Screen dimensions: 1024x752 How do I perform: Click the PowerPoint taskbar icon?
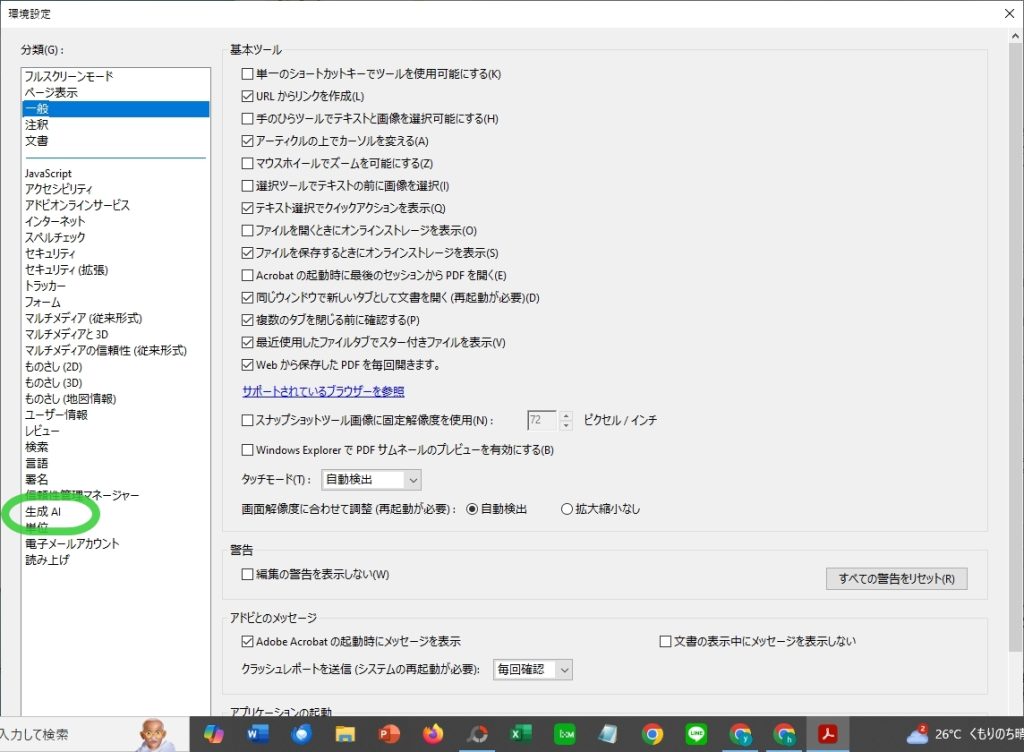(388, 735)
